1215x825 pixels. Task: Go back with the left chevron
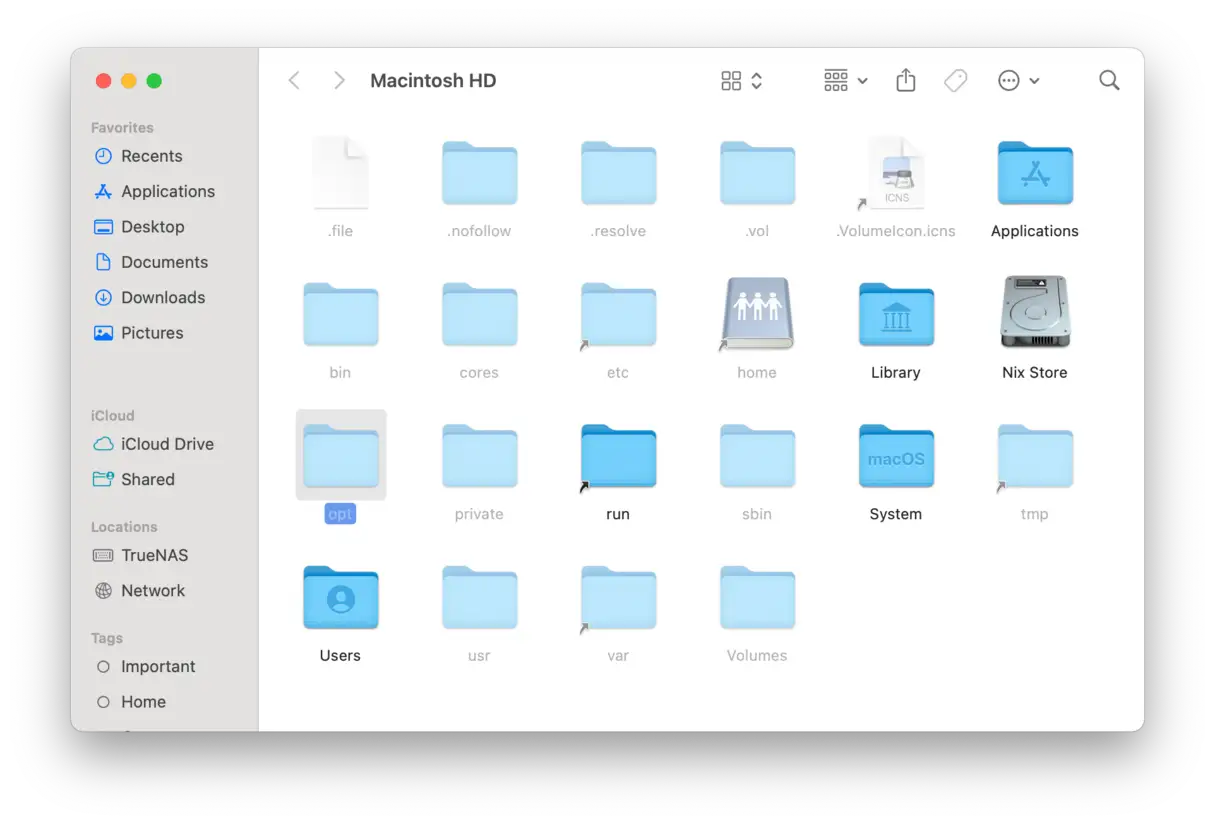294,81
